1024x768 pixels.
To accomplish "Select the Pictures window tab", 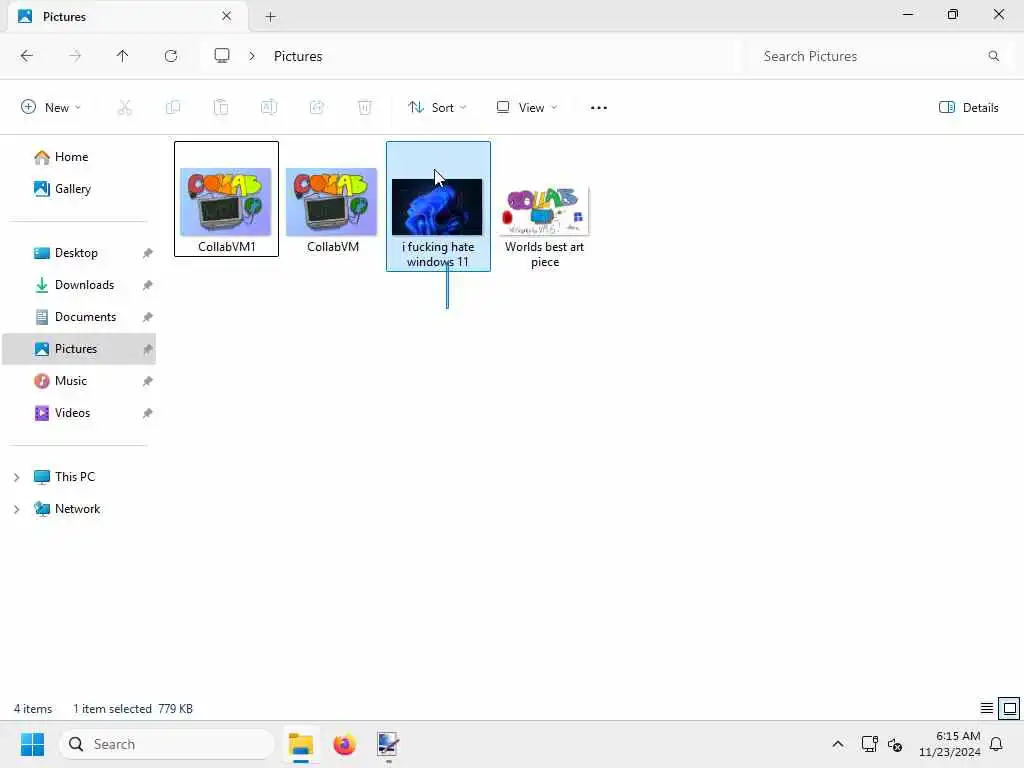I will pyautogui.click(x=128, y=16).
